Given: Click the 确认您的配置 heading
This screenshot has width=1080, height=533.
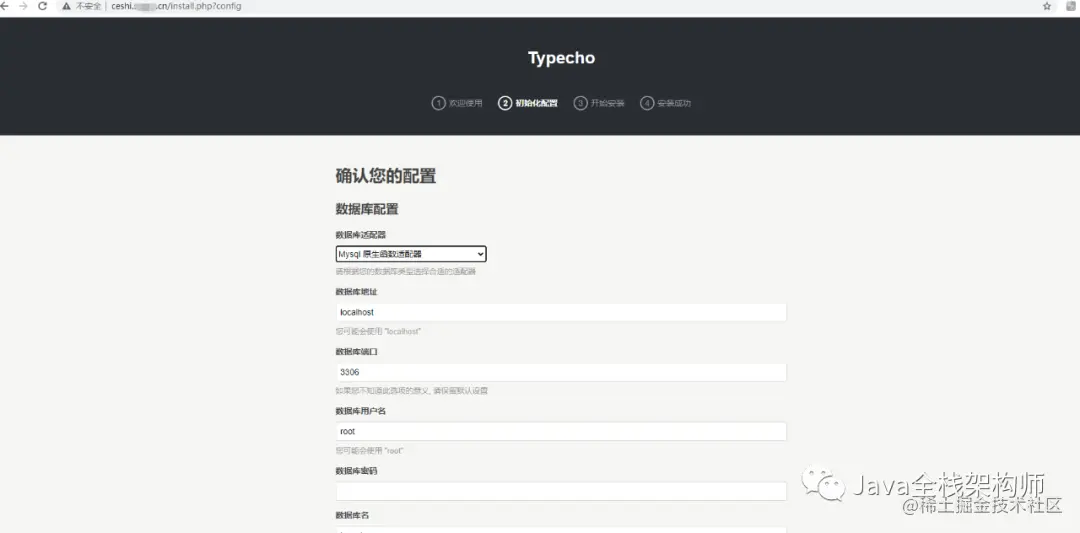Looking at the screenshot, I should (x=386, y=176).
